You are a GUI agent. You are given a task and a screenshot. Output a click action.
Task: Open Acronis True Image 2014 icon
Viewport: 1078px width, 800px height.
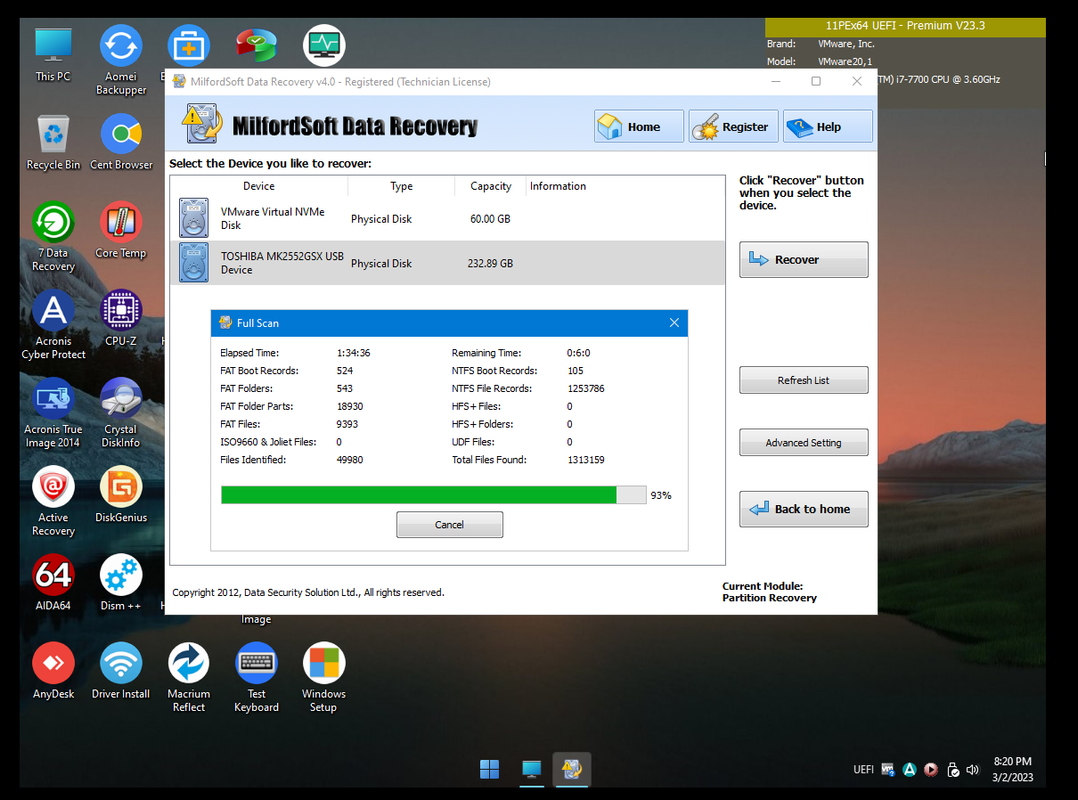pos(53,413)
